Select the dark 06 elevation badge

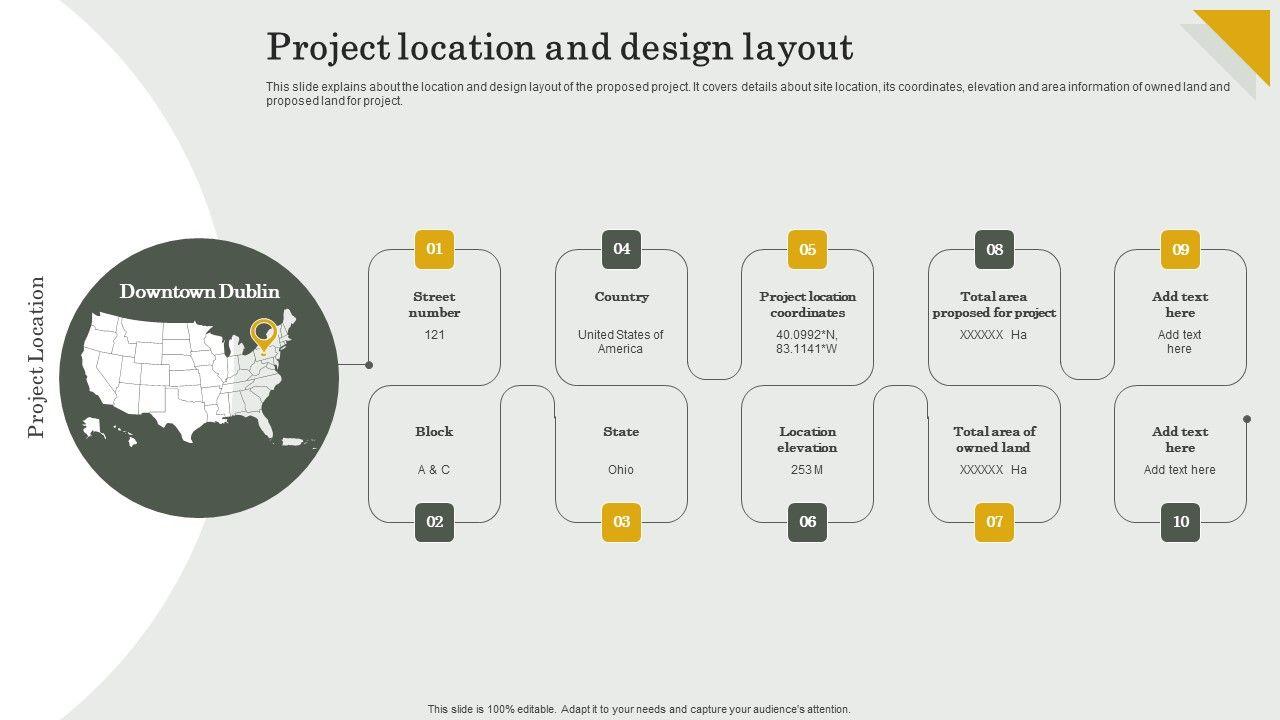[807, 522]
